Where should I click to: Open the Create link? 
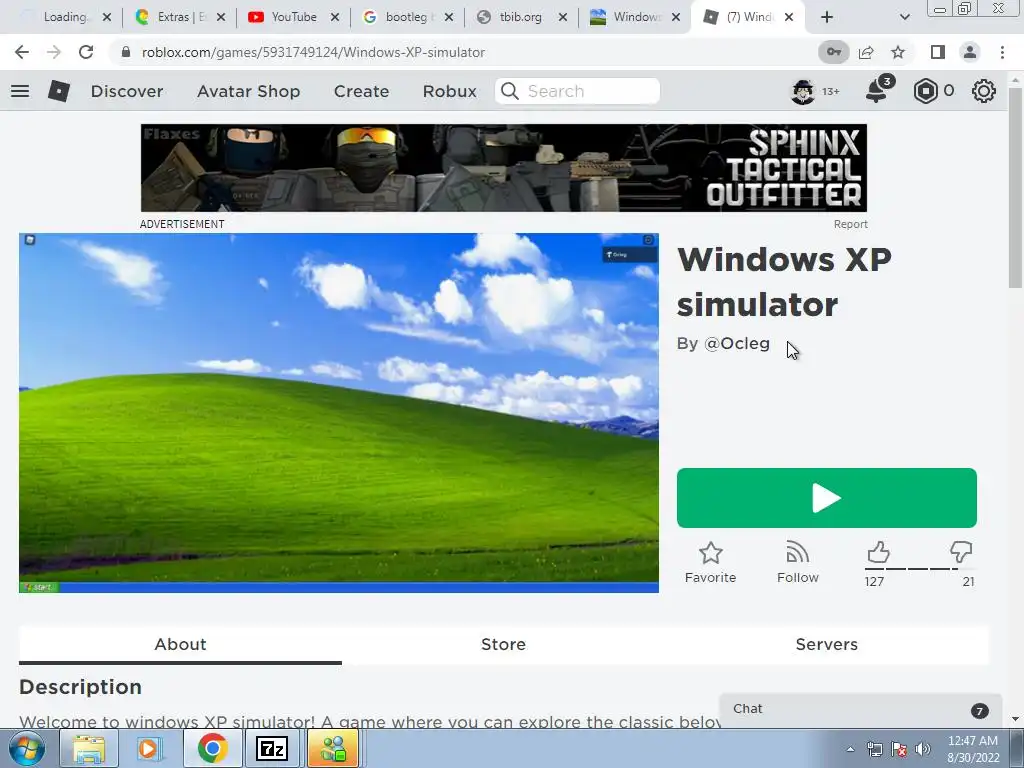tap(361, 91)
